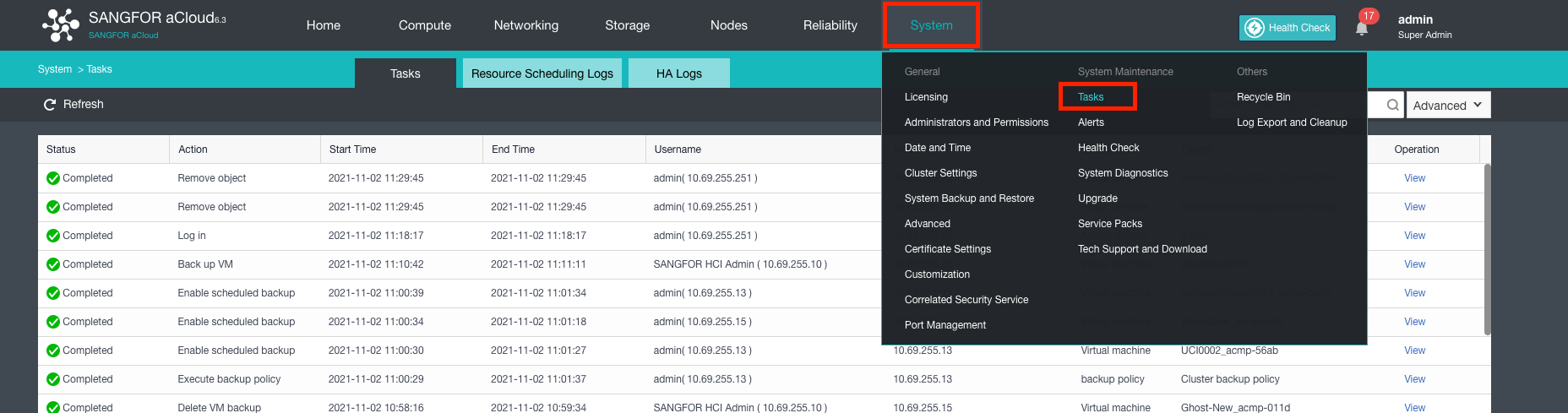Click 'Back up VM' action cell
The height and width of the screenshot is (413, 1568).
pos(205,264)
